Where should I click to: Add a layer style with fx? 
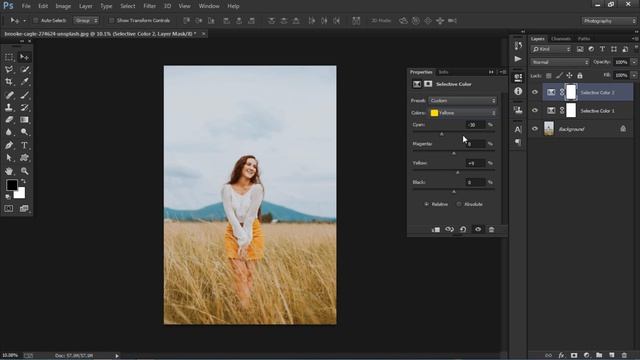[x=561, y=356]
